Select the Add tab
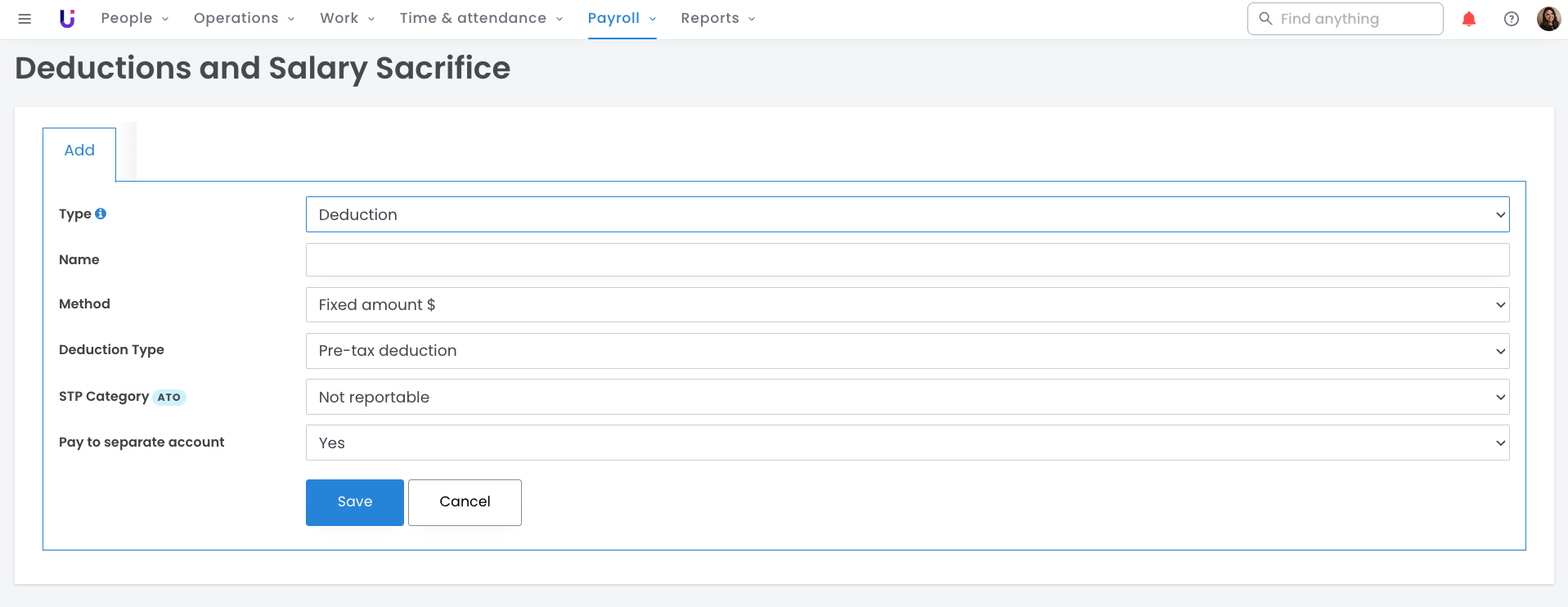Viewport: 1568px width, 607px height. (79, 151)
